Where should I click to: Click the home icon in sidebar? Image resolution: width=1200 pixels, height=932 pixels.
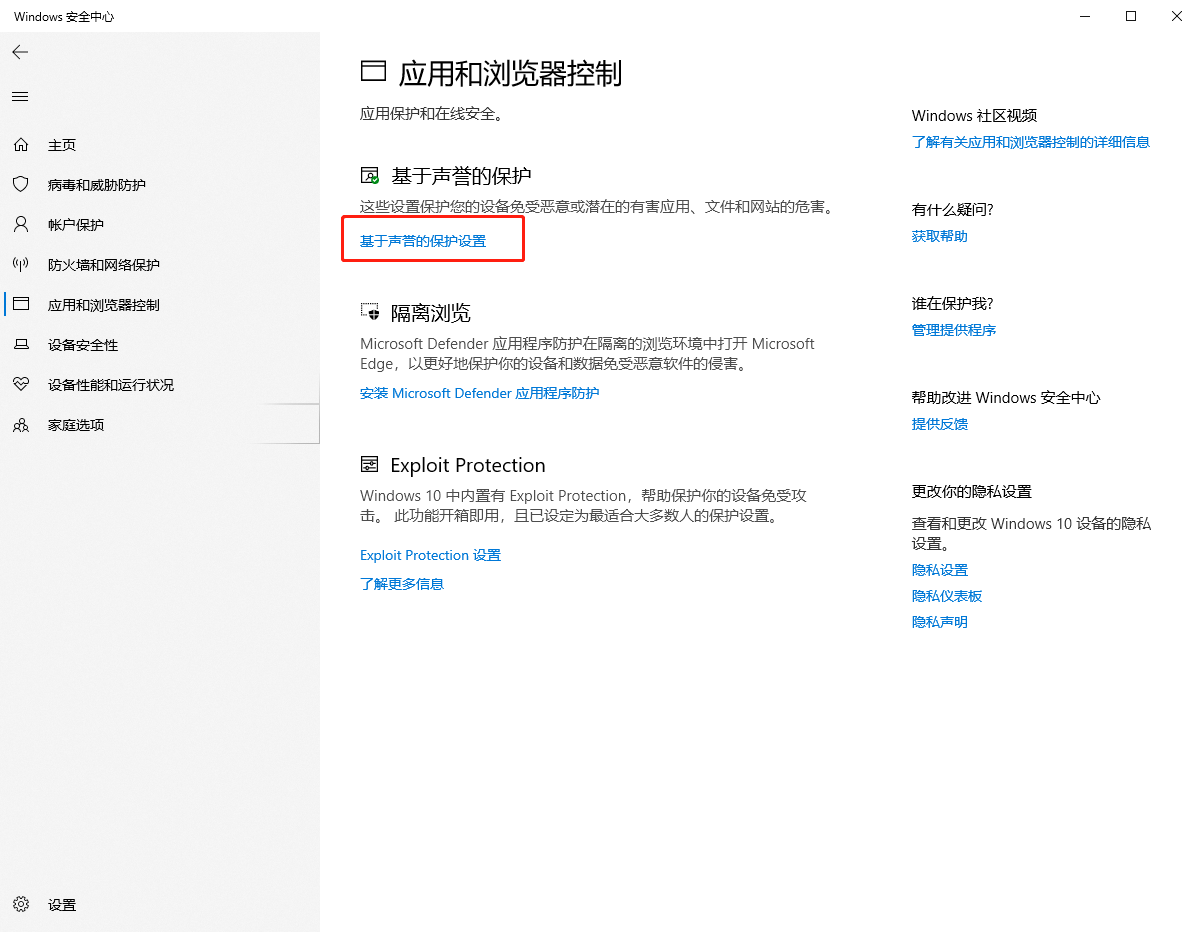click(20, 145)
